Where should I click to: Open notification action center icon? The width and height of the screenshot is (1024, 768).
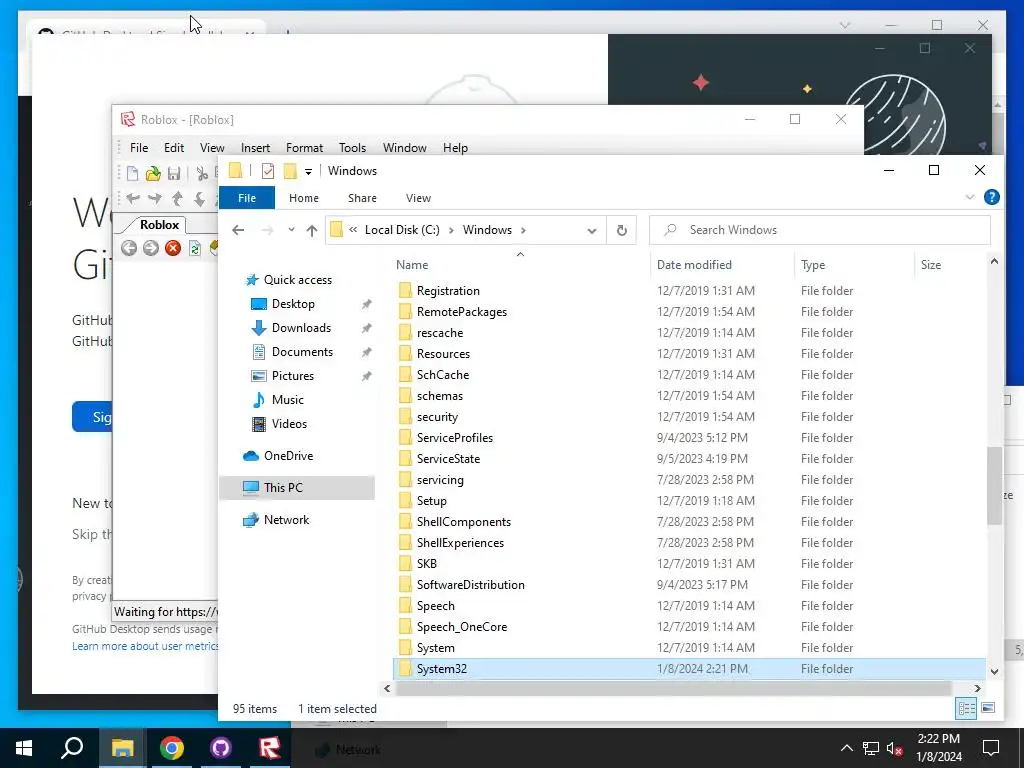991,748
